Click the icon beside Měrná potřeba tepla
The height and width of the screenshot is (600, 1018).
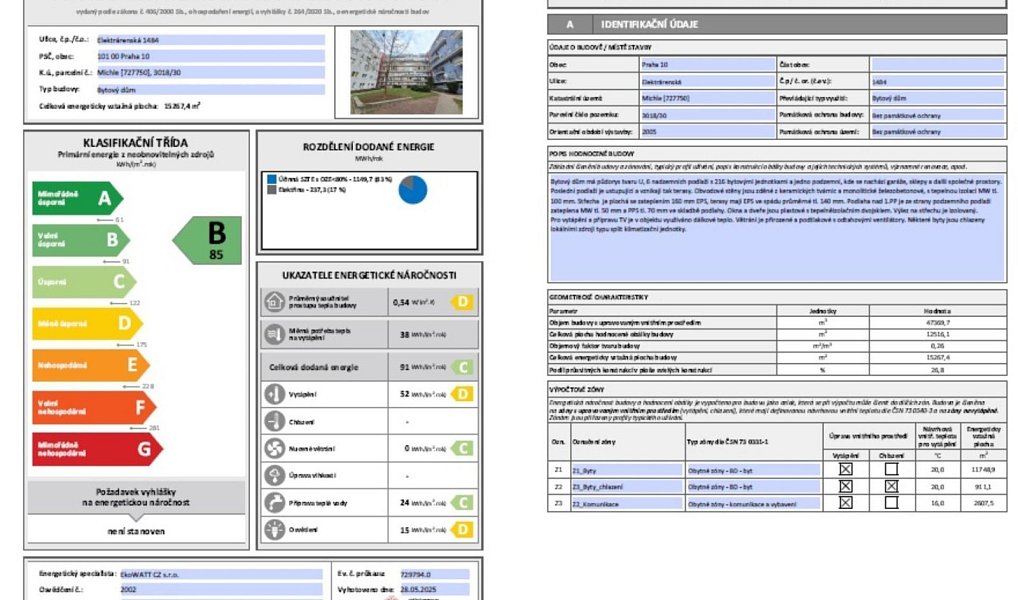click(x=275, y=334)
